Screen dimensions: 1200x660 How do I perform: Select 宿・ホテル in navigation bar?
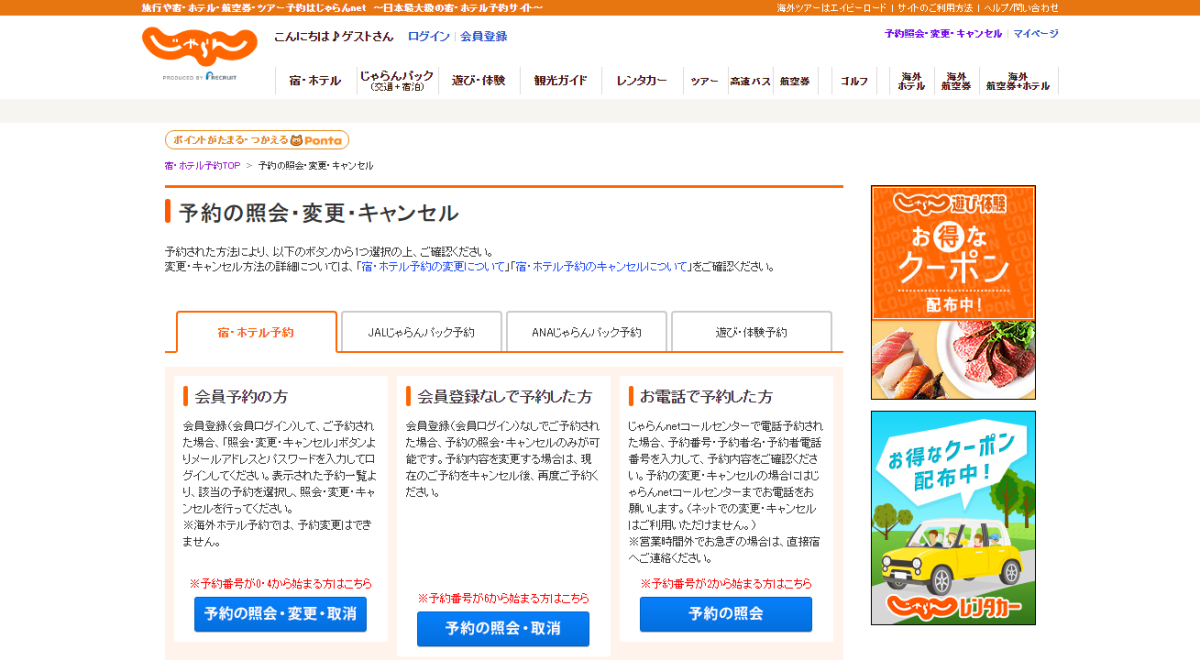click(315, 81)
